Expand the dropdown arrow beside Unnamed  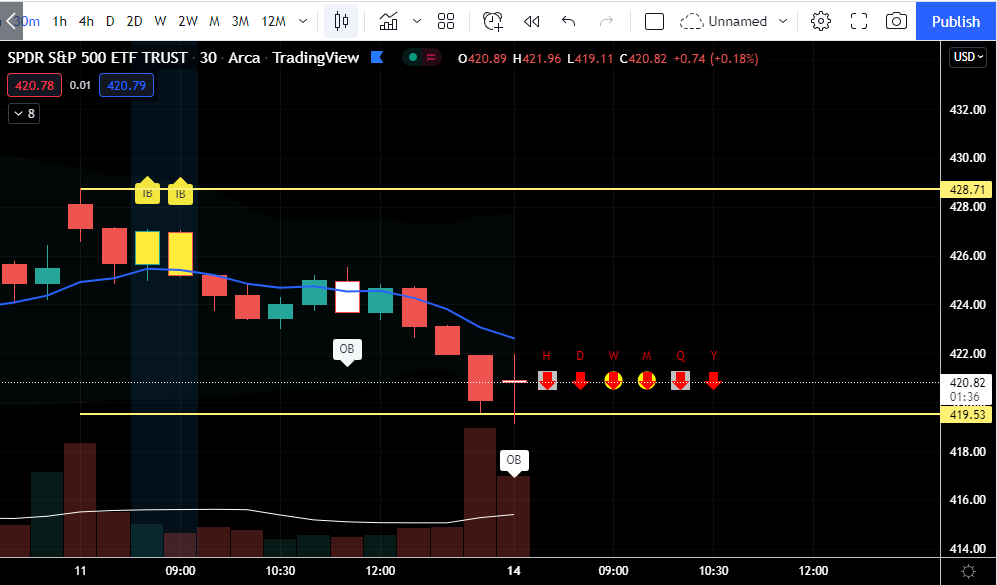[783, 21]
